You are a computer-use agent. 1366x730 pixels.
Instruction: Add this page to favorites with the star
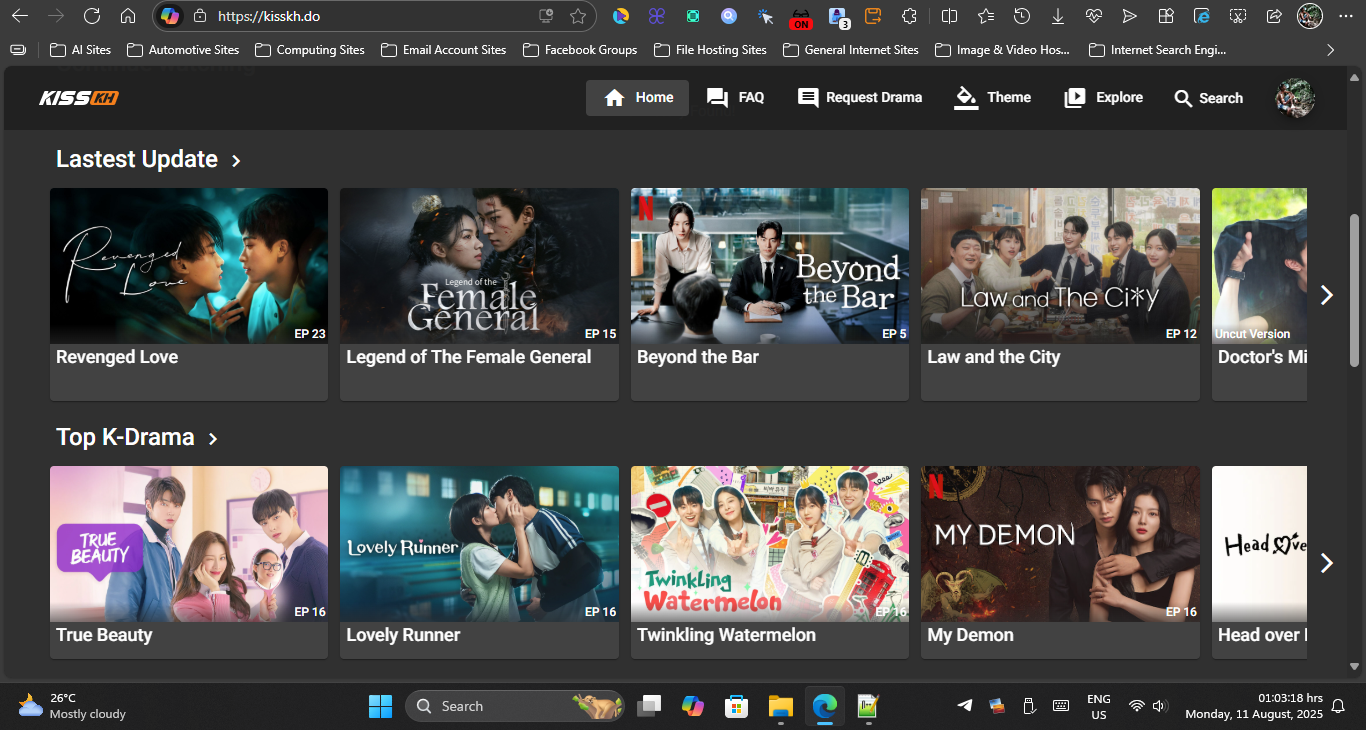pos(577,16)
